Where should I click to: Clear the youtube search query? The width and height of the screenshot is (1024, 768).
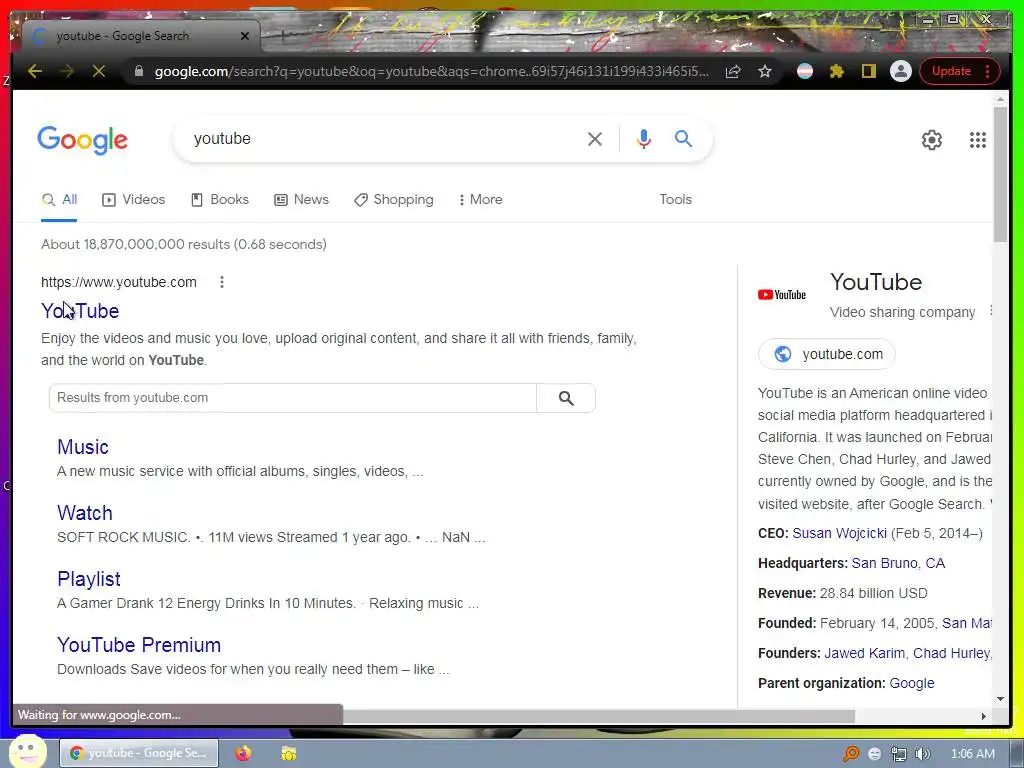tap(594, 139)
